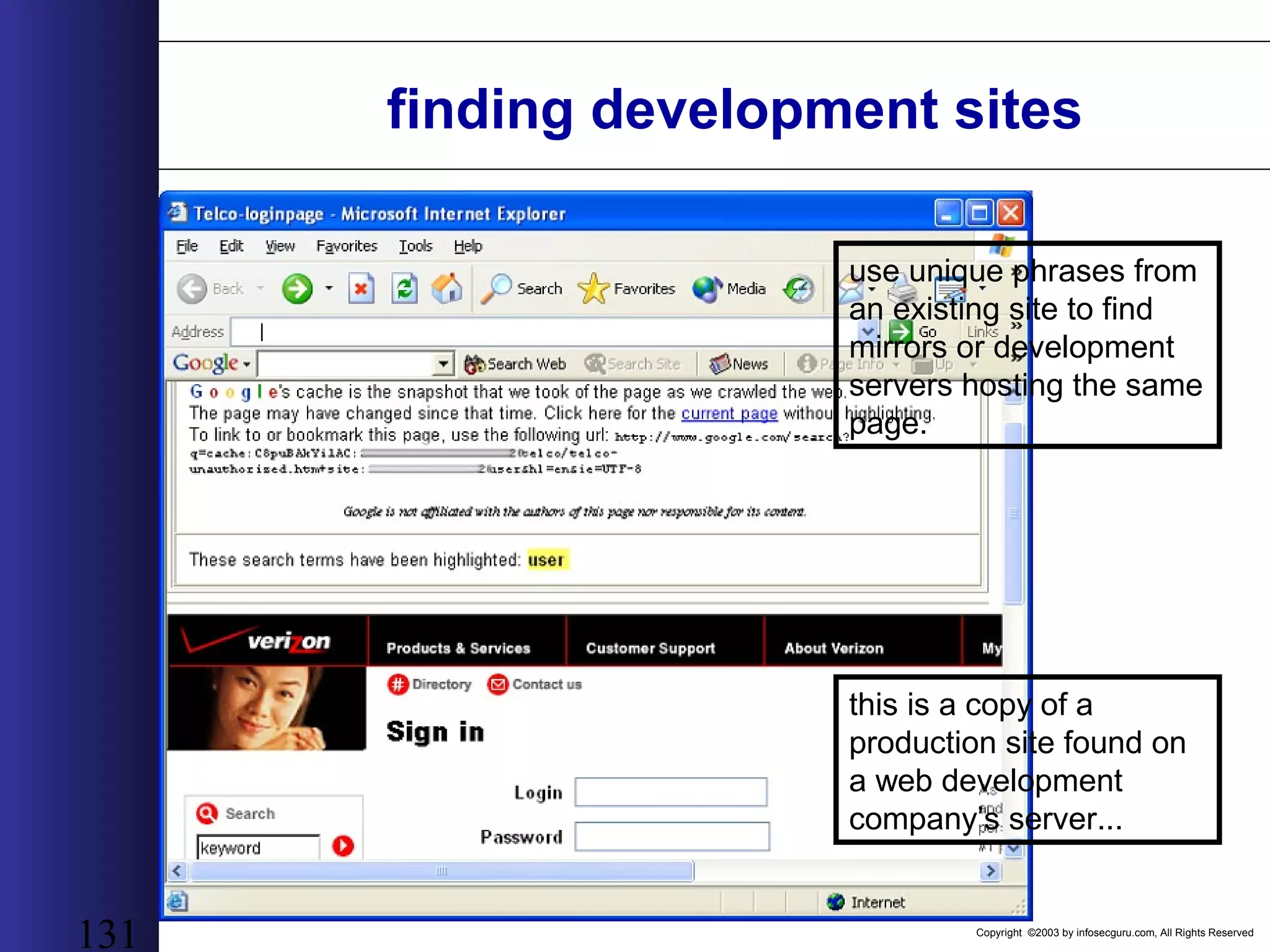Open the Favorites menu
The image size is (1270, 952).
pyautogui.click(x=347, y=246)
